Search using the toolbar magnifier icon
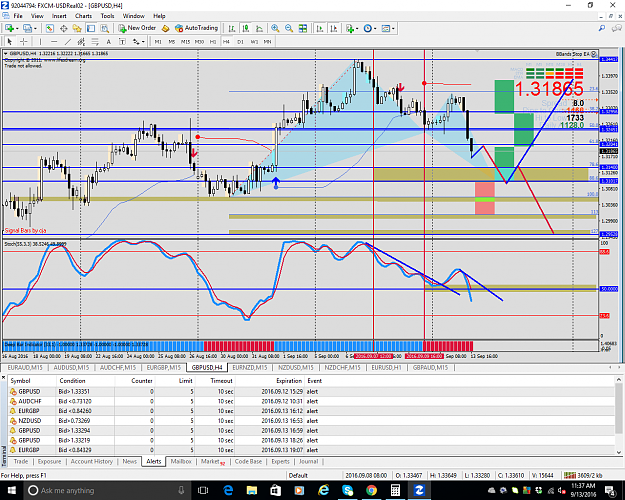The height and width of the screenshot is (500, 625). coord(602,28)
